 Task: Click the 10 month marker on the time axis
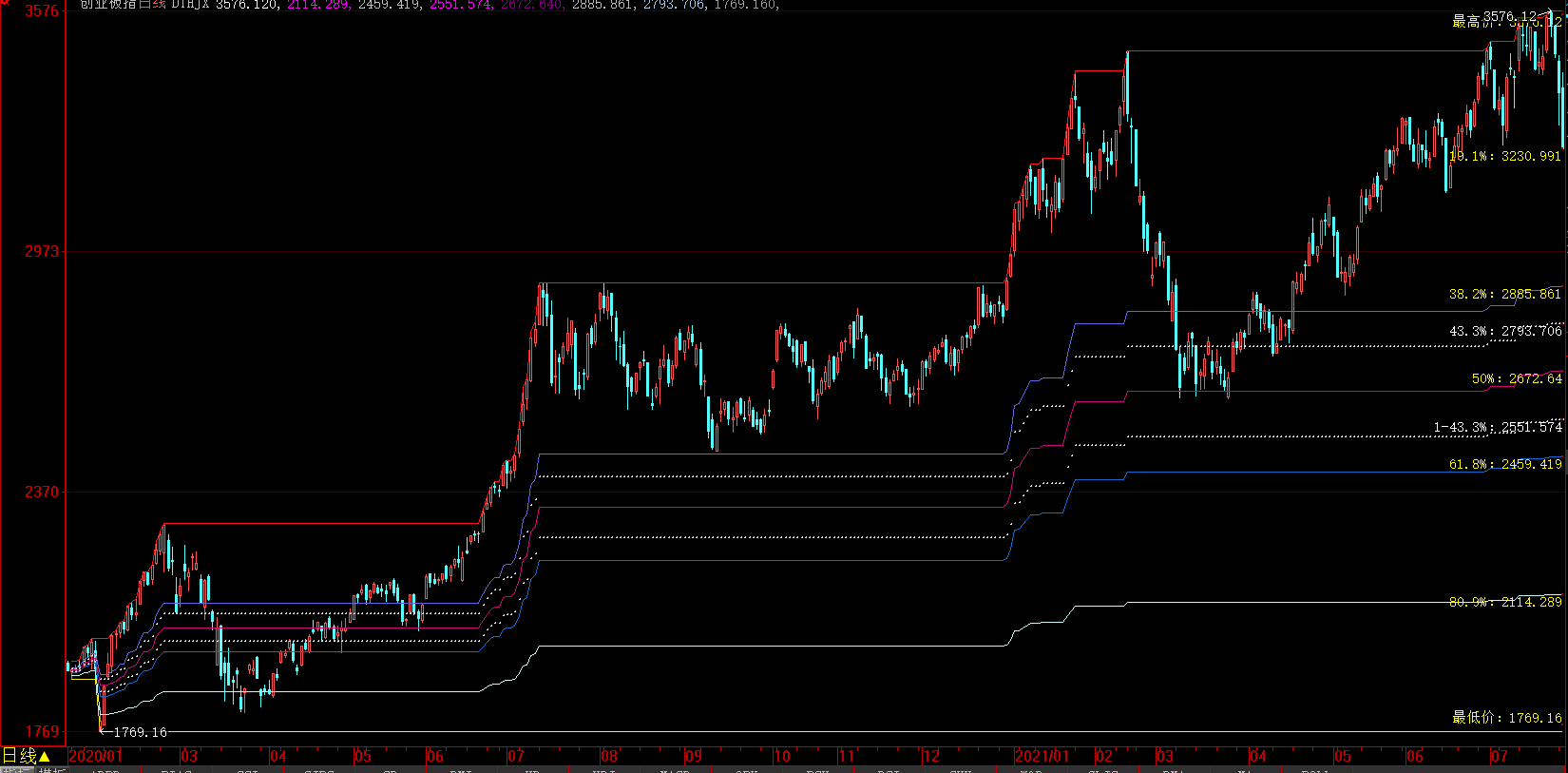point(782,757)
